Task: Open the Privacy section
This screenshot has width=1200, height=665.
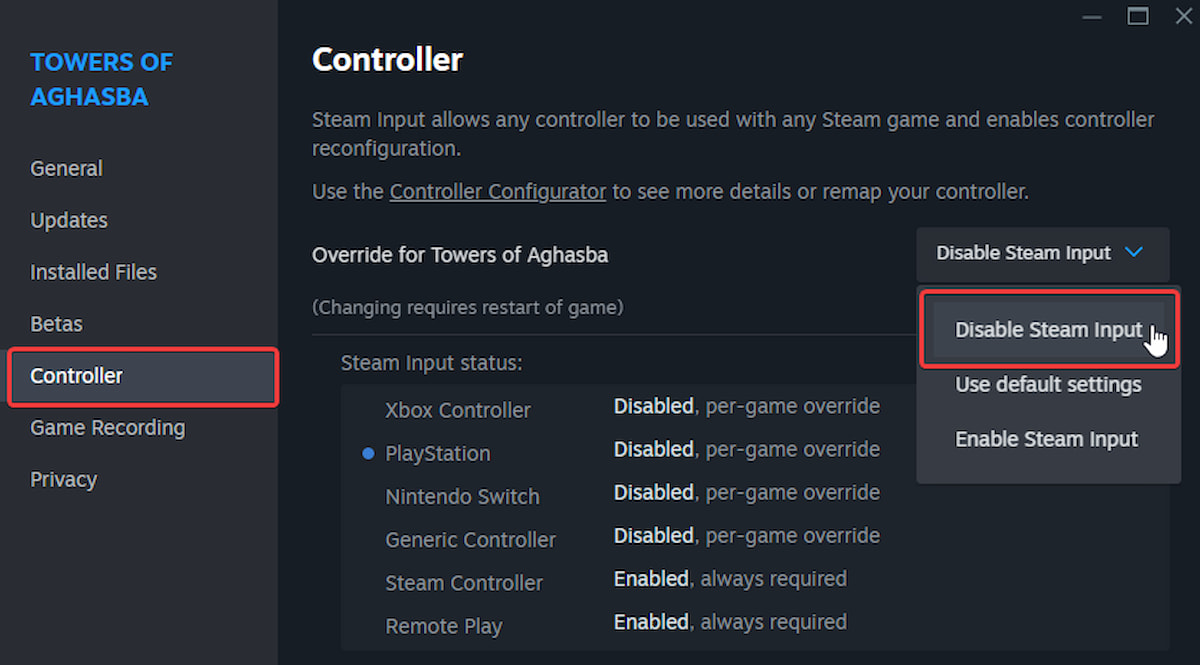Action: pyautogui.click(x=63, y=480)
